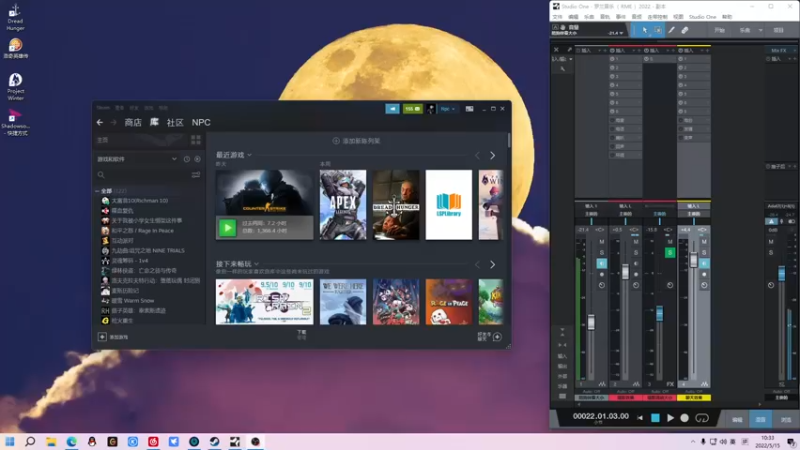Open the 社区 tab in Steam
Screen dimensions: 800x450
tap(175, 122)
